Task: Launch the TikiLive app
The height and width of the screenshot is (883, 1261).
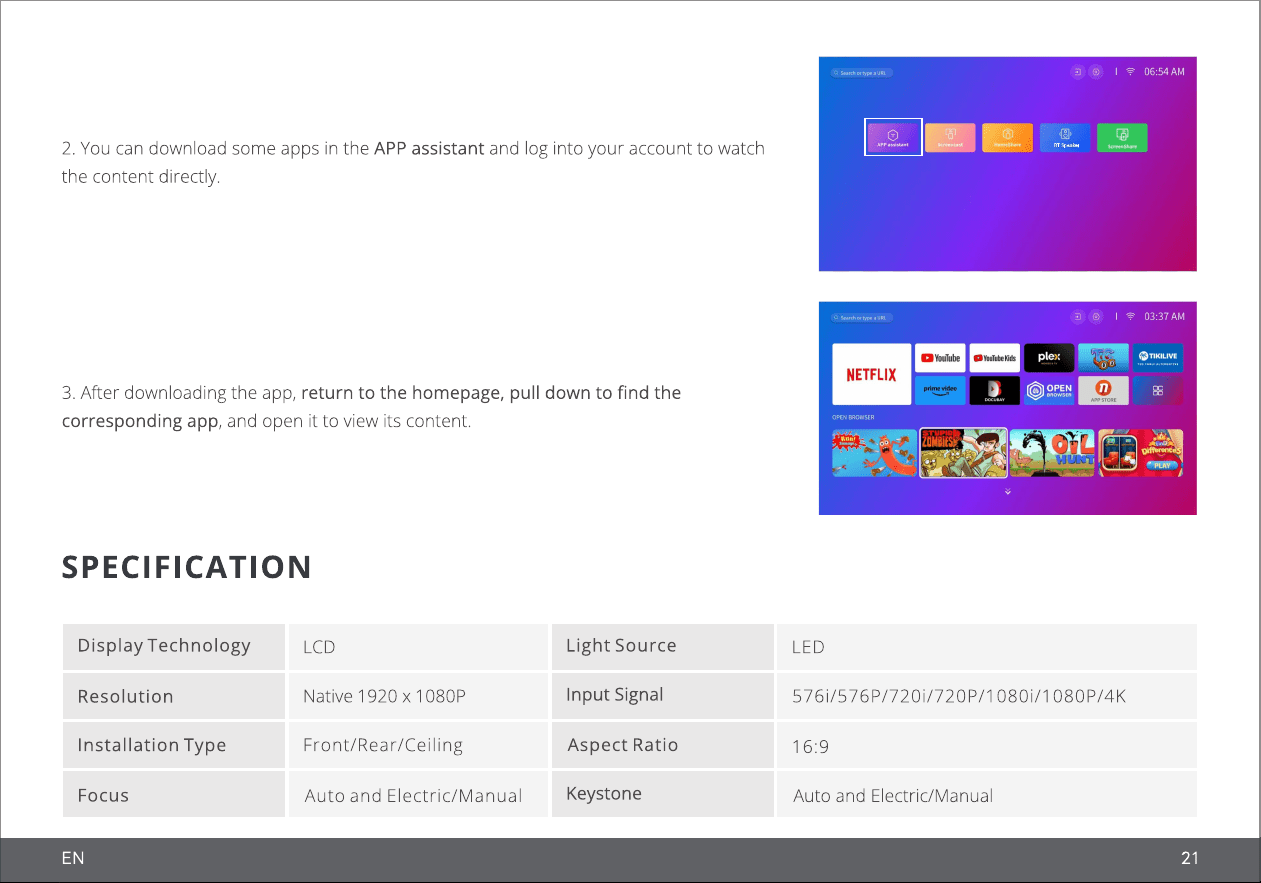Action: (x=1158, y=358)
